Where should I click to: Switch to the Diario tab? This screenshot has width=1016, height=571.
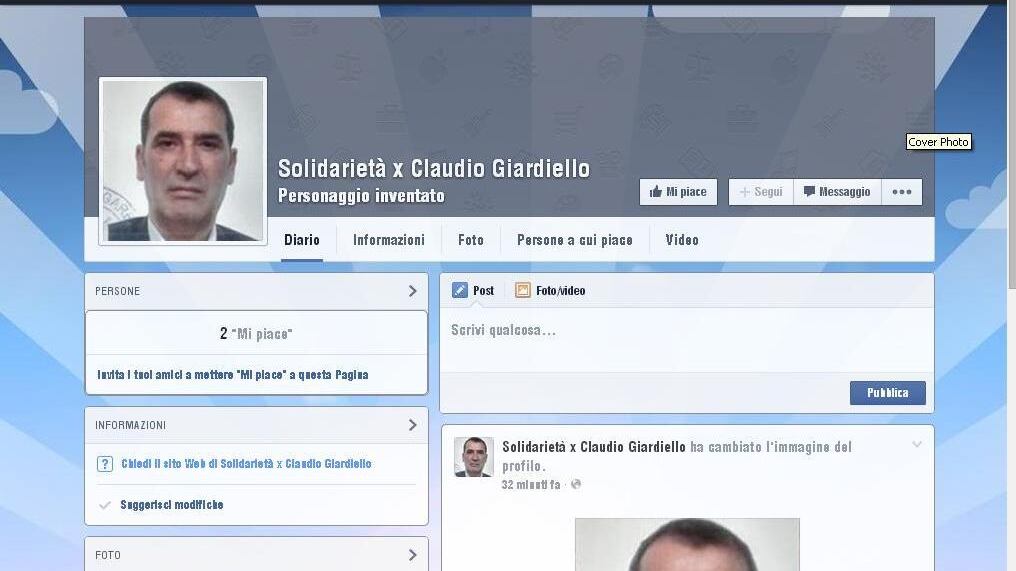(x=302, y=240)
